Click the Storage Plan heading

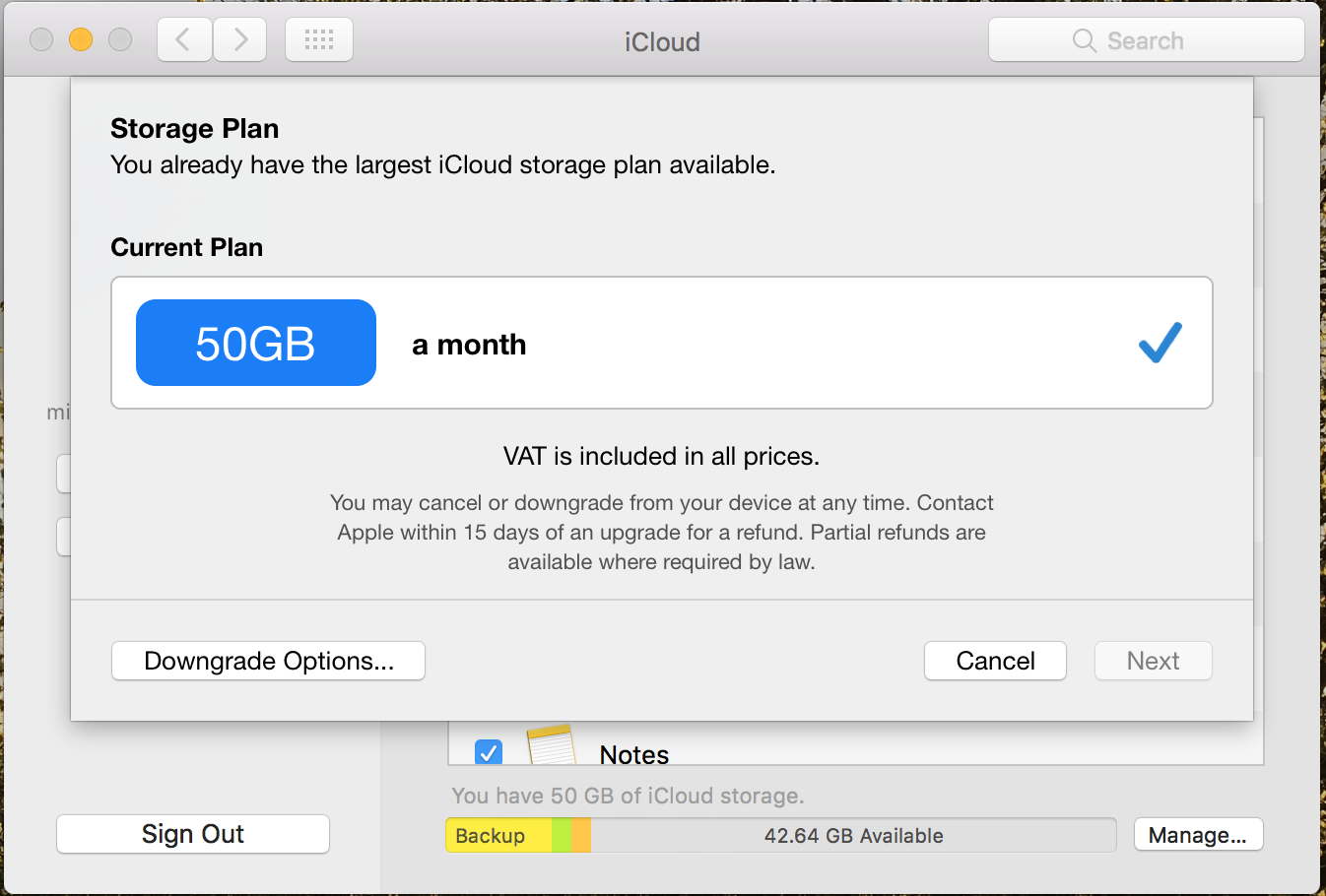(x=194, y=129)
